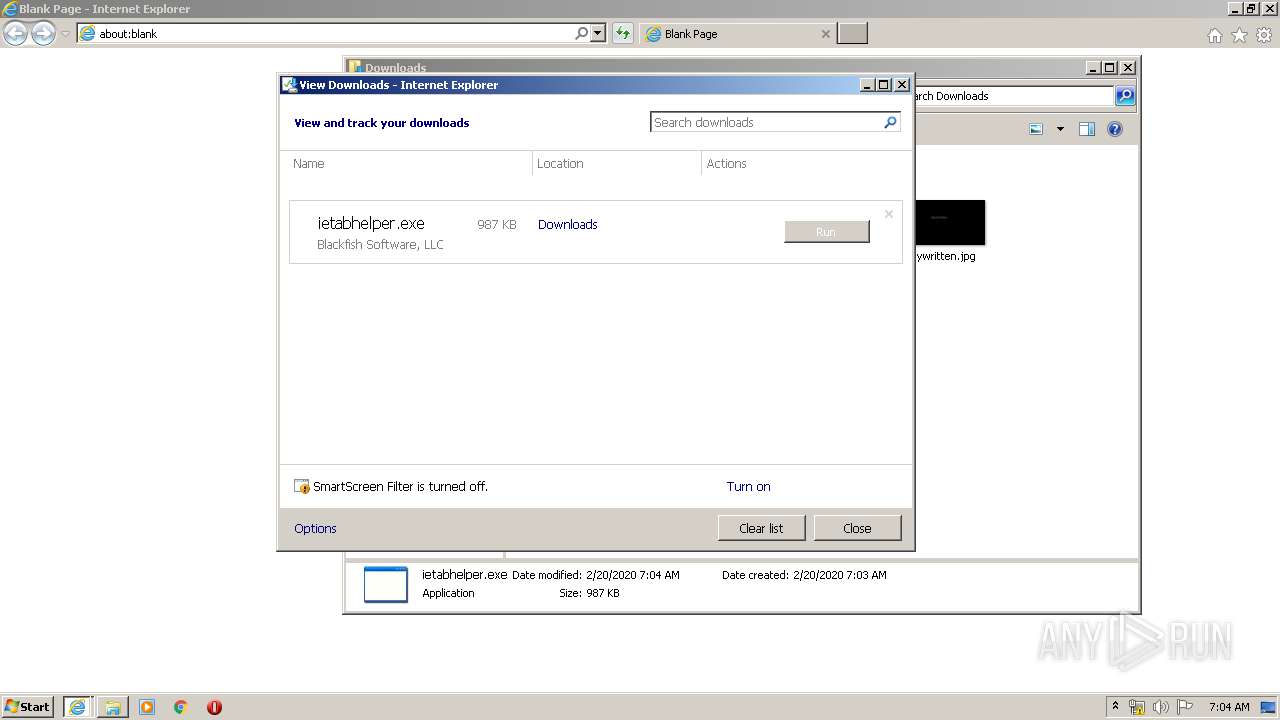Click the Explorer search magnifier button

click(1125, 96)
